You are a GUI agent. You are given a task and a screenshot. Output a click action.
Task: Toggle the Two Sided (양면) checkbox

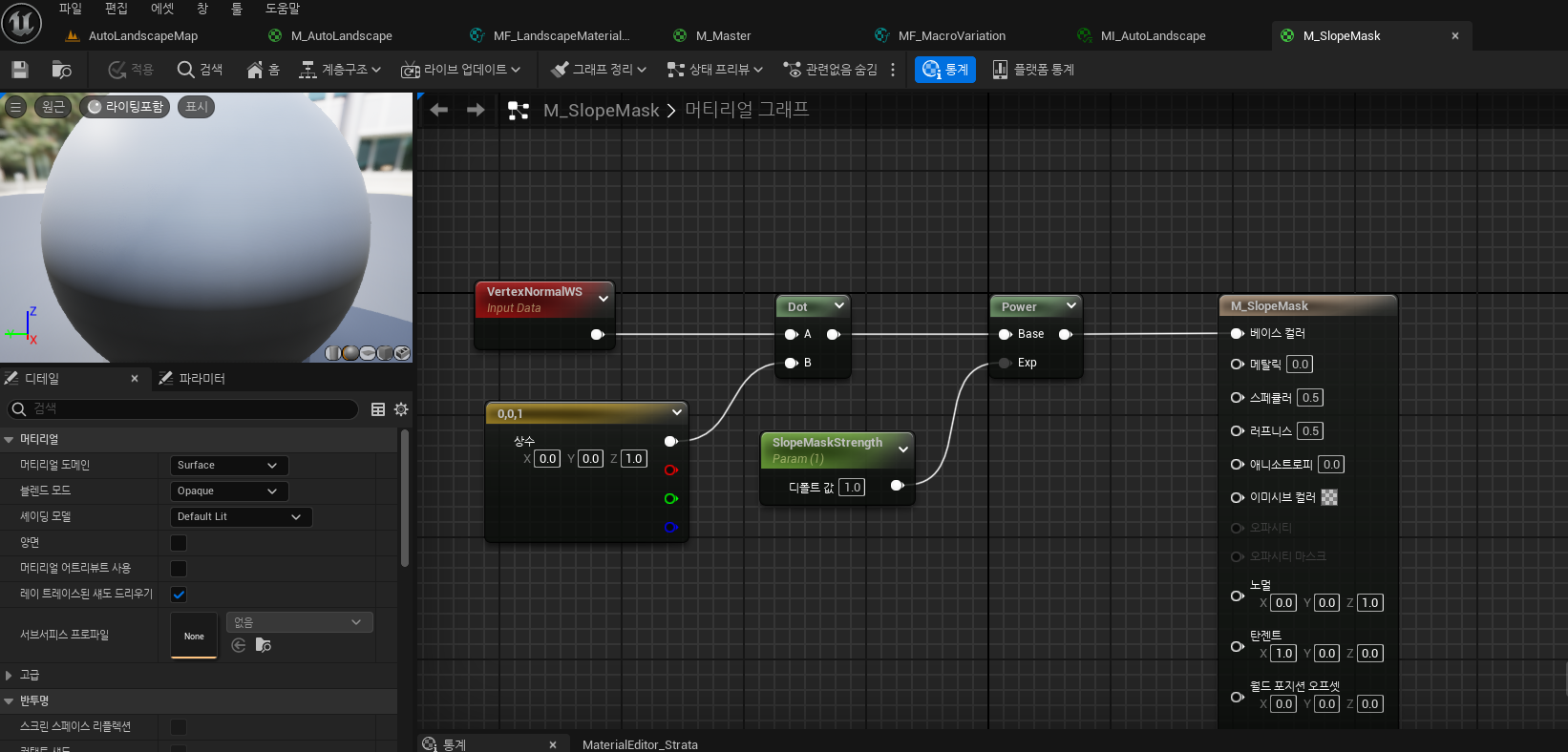(179, 543)
